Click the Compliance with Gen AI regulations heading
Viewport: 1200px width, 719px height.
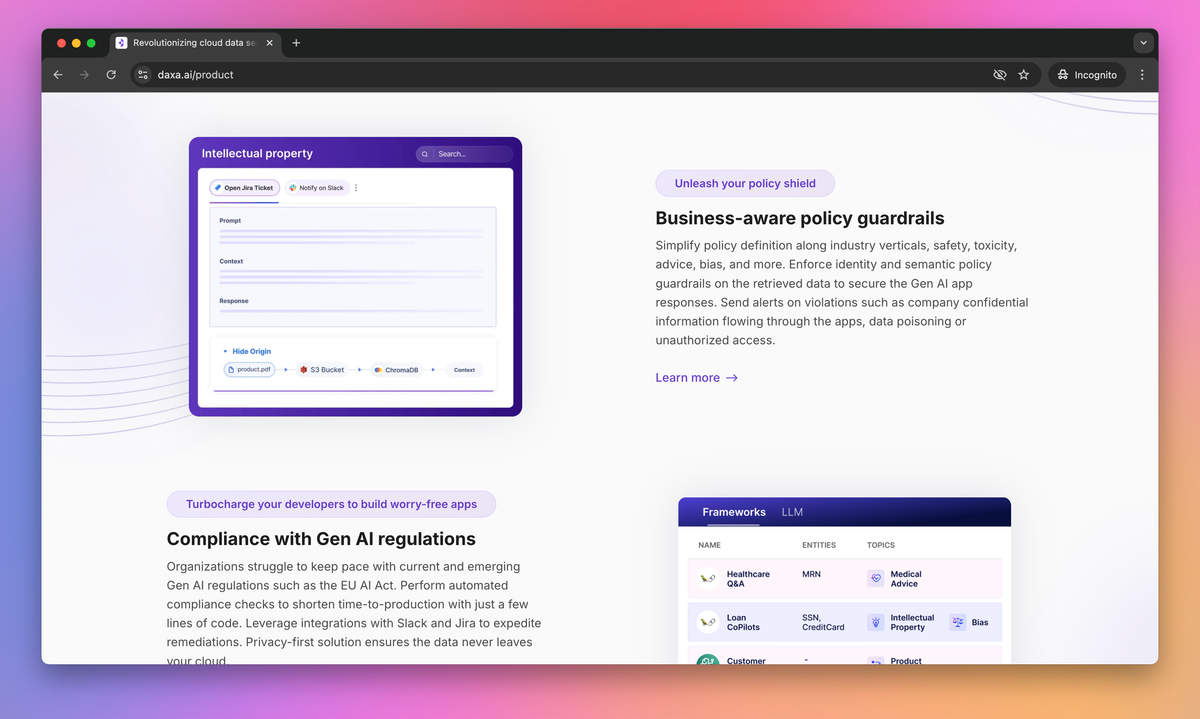point(321,539)
